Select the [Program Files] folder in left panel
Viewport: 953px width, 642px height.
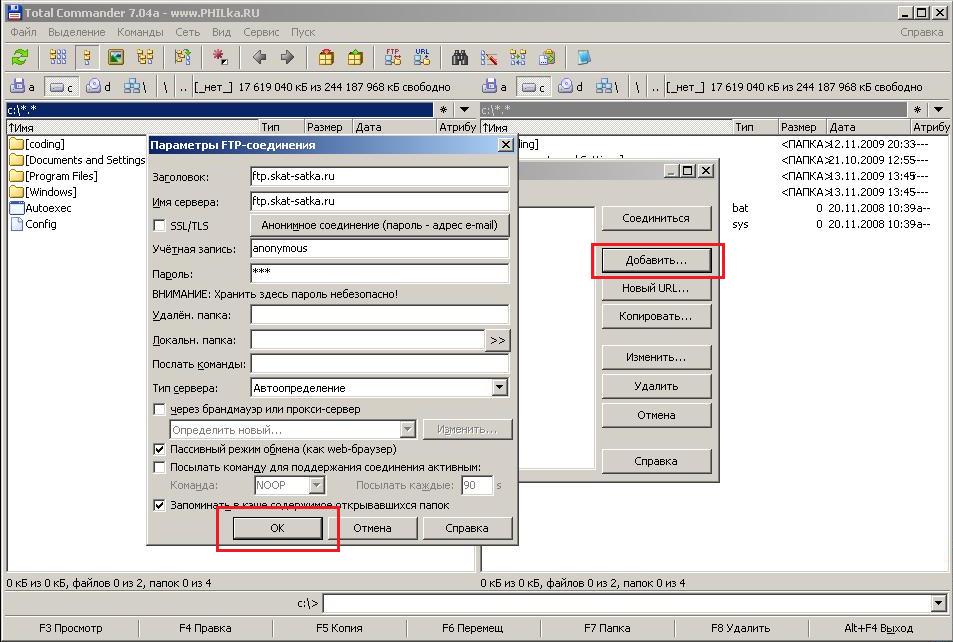53,176
